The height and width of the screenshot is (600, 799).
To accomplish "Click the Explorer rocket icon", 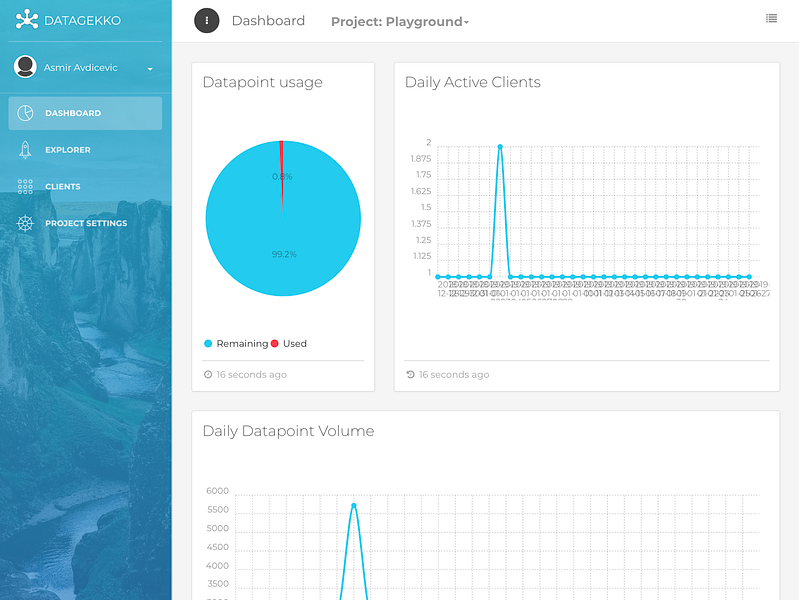I will pyautogui.click(x=25, y=150).
